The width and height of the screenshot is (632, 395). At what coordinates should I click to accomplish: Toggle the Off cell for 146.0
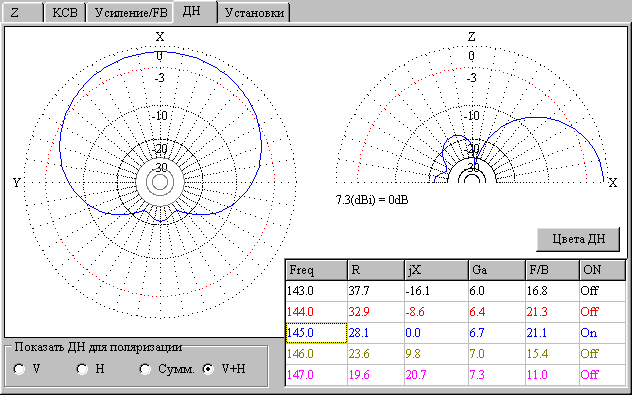tap(602, 354)
